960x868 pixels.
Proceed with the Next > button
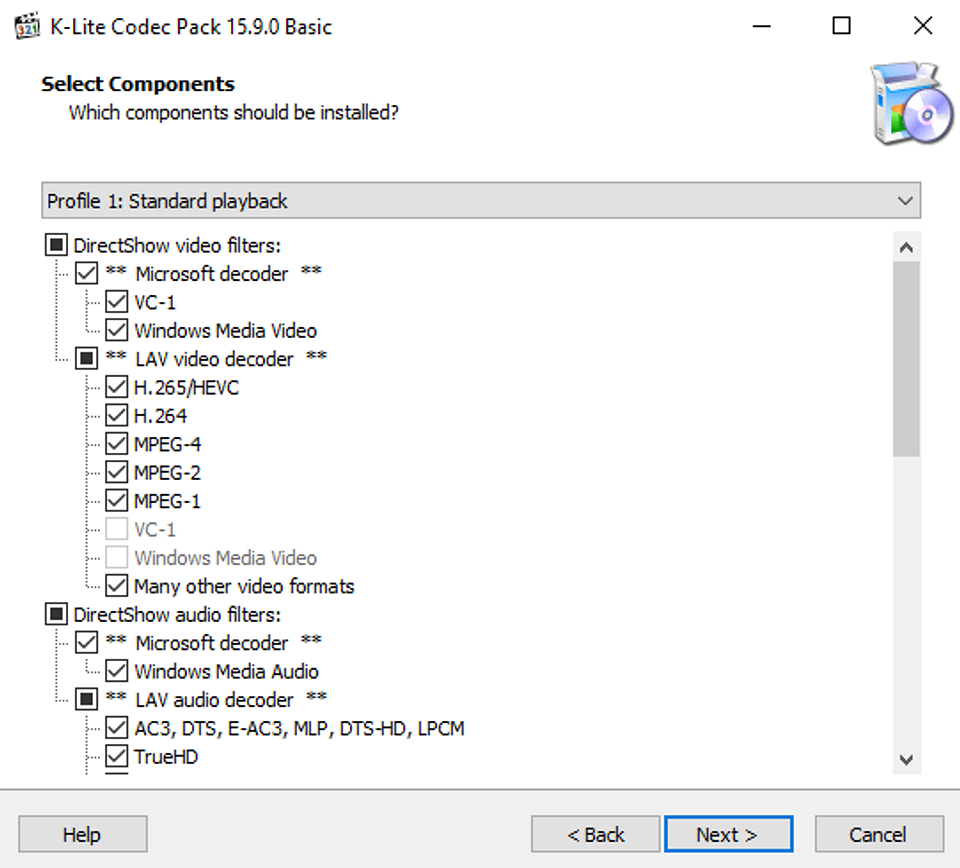tap(729, 834)
